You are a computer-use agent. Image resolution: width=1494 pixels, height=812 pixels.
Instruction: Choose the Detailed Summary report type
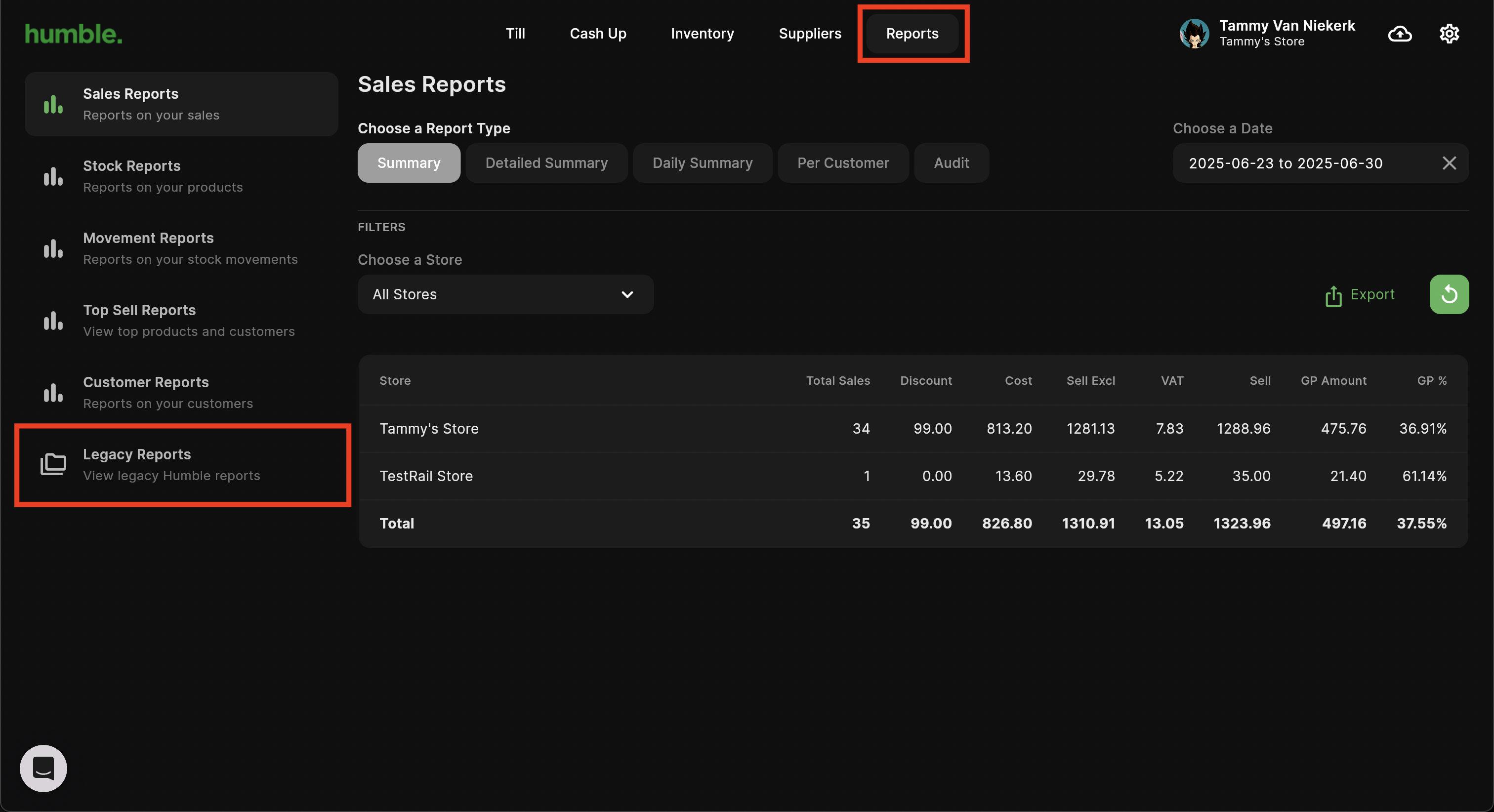tap(546, 163)
